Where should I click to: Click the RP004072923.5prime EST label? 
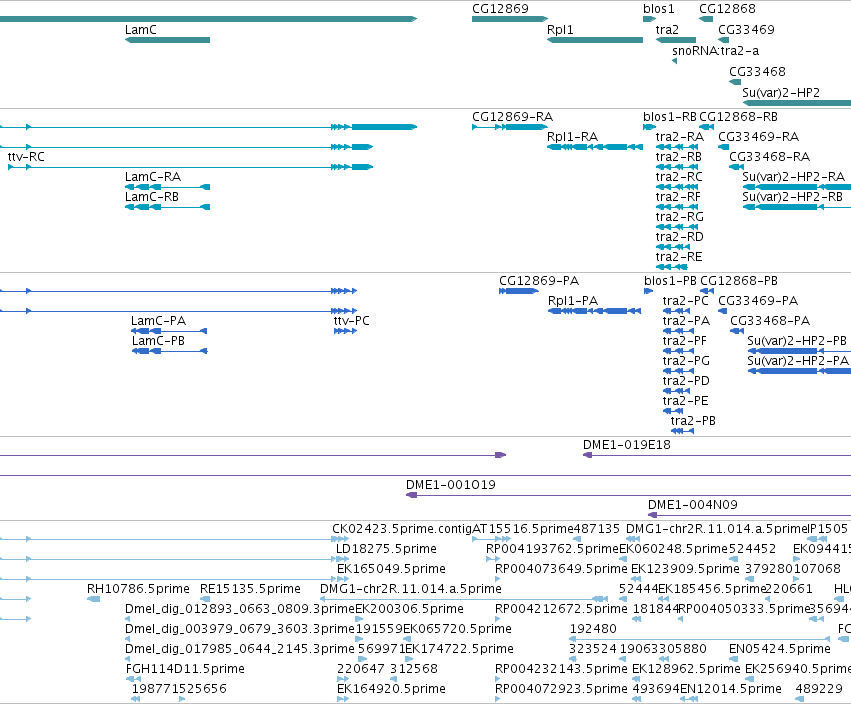click(x=561, y=689)
